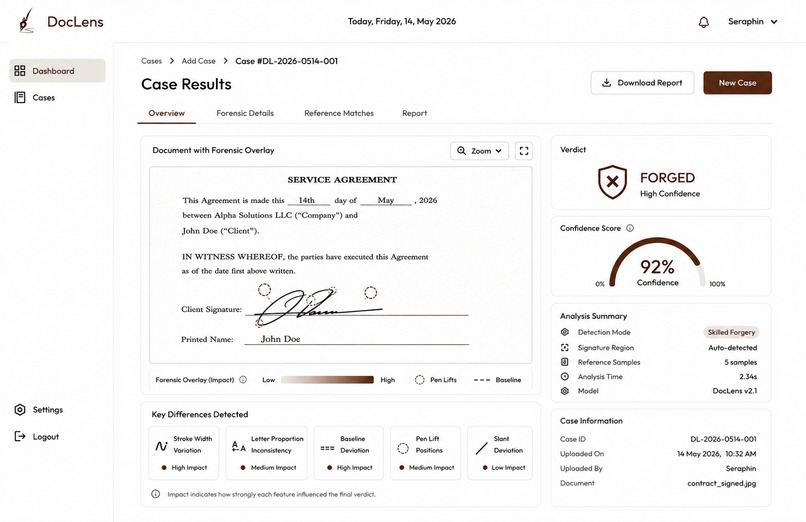The height and width of the screenshot is (522, 806).
Task: Click the Stroke Width Variation wave icon
Action: point(161,446)
